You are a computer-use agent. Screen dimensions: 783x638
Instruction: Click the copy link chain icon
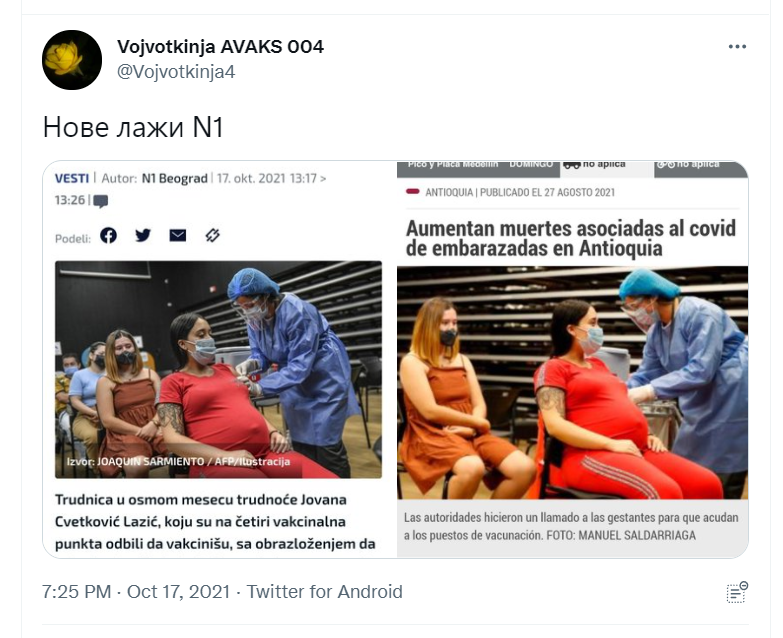[213, 235]
